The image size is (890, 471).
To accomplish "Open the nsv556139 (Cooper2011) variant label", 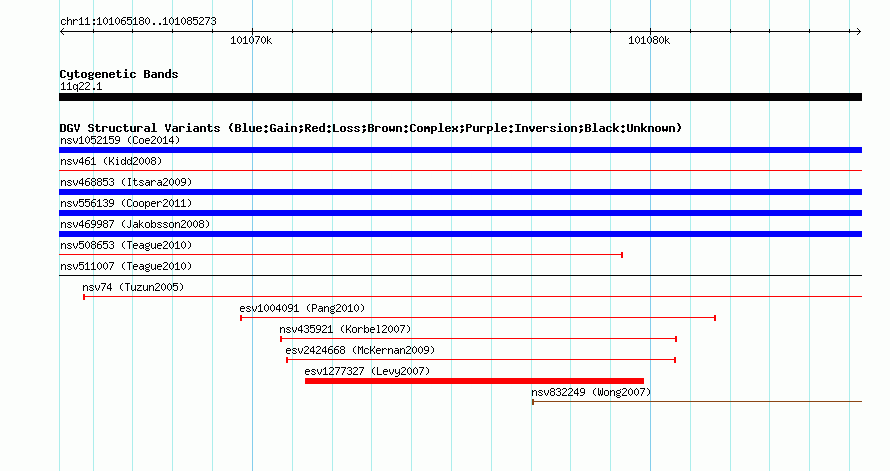I will [x=126, y=203].
